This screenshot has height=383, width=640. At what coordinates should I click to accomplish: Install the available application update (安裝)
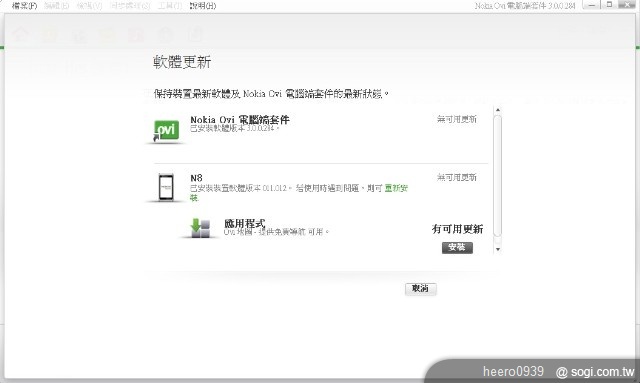click(457, 247)
